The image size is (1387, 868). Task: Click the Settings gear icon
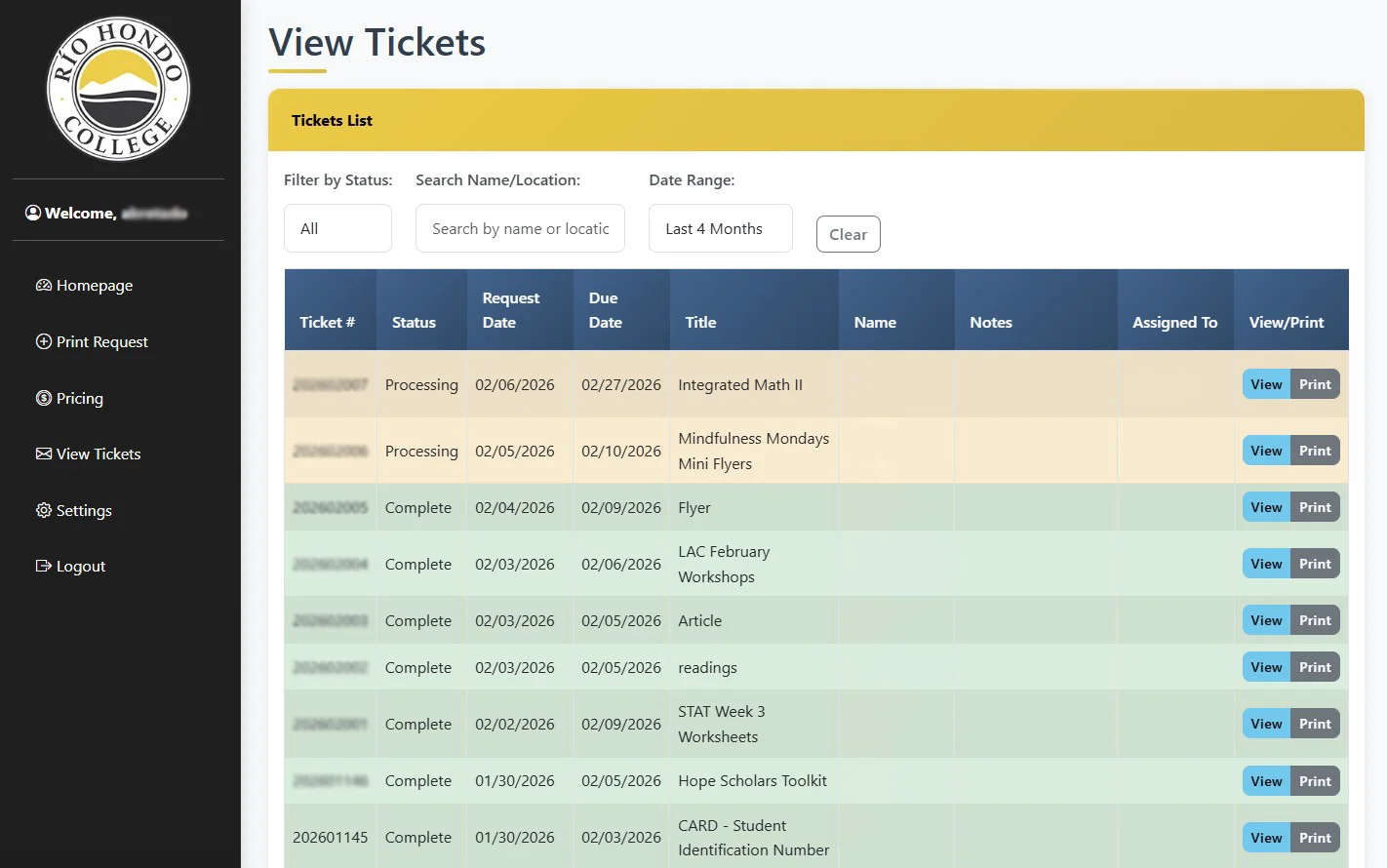pos(44,510)
